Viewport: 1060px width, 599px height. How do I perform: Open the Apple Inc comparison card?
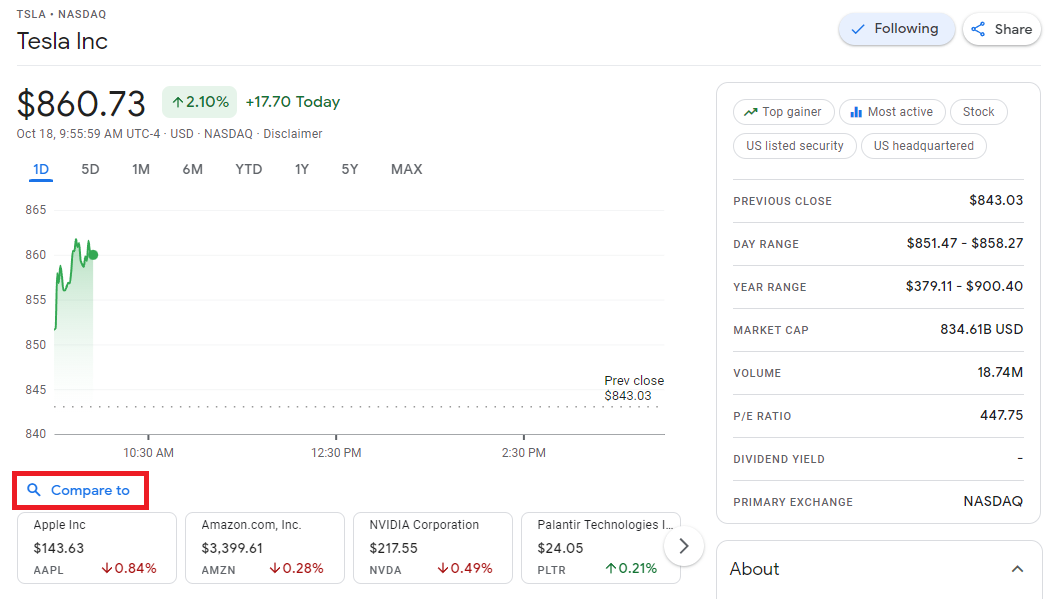pyautogui.click(x=97, y=548)
